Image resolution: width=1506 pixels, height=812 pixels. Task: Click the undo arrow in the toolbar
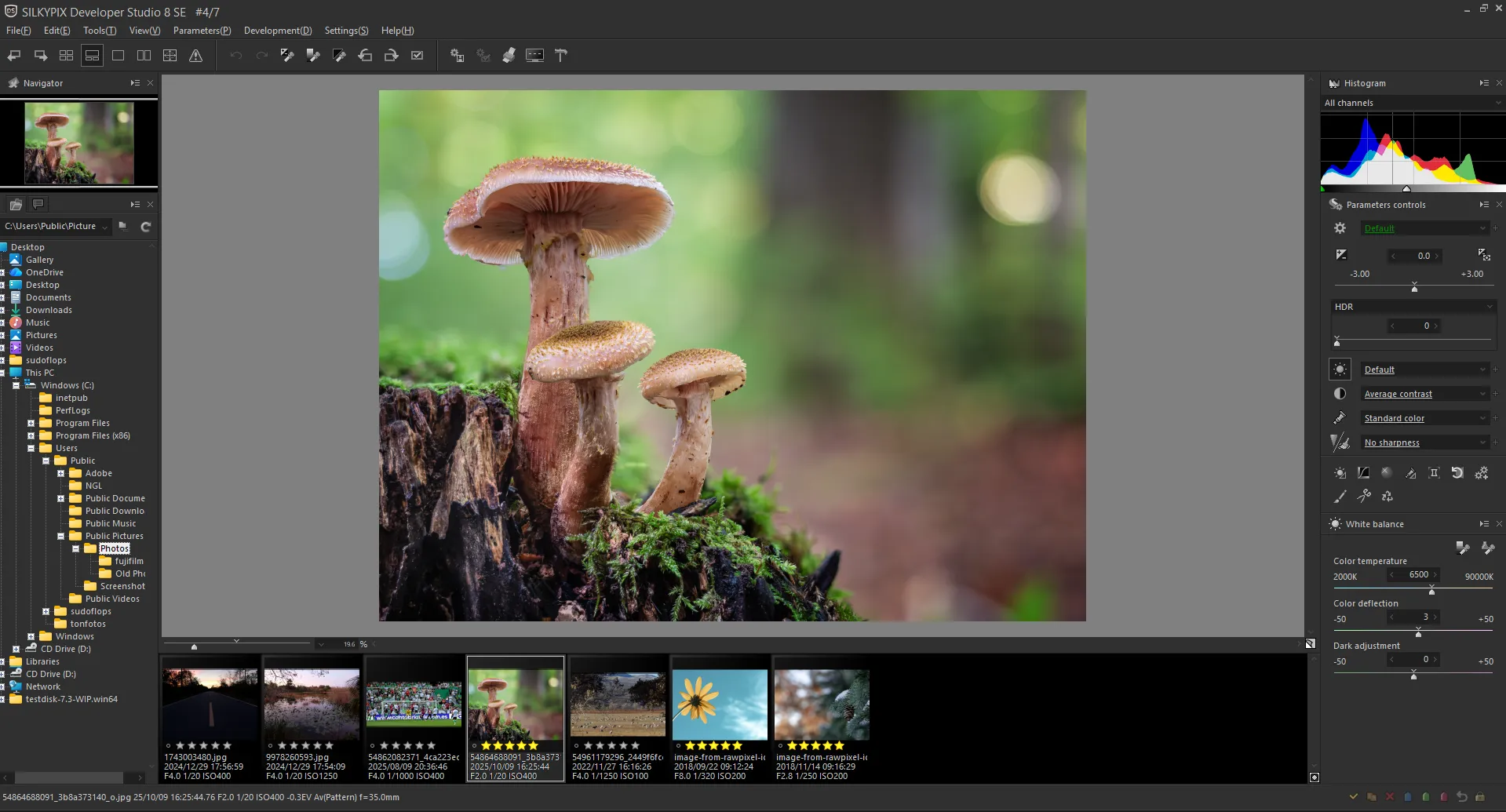(236, 55)
